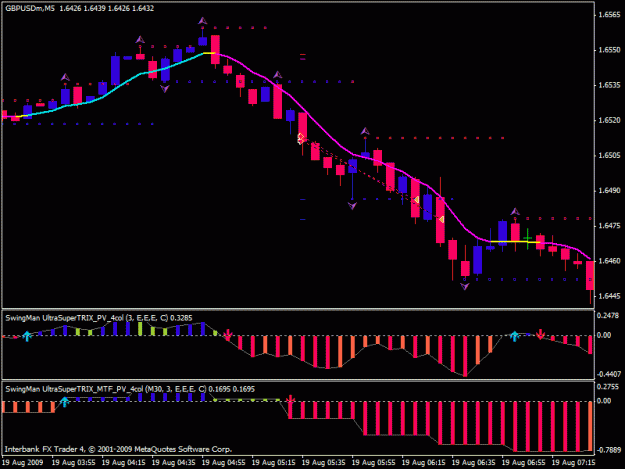This screenshot has height=469, width=625.
Task: Click the 1.6550 price on the scale
Action: [609, 50]
